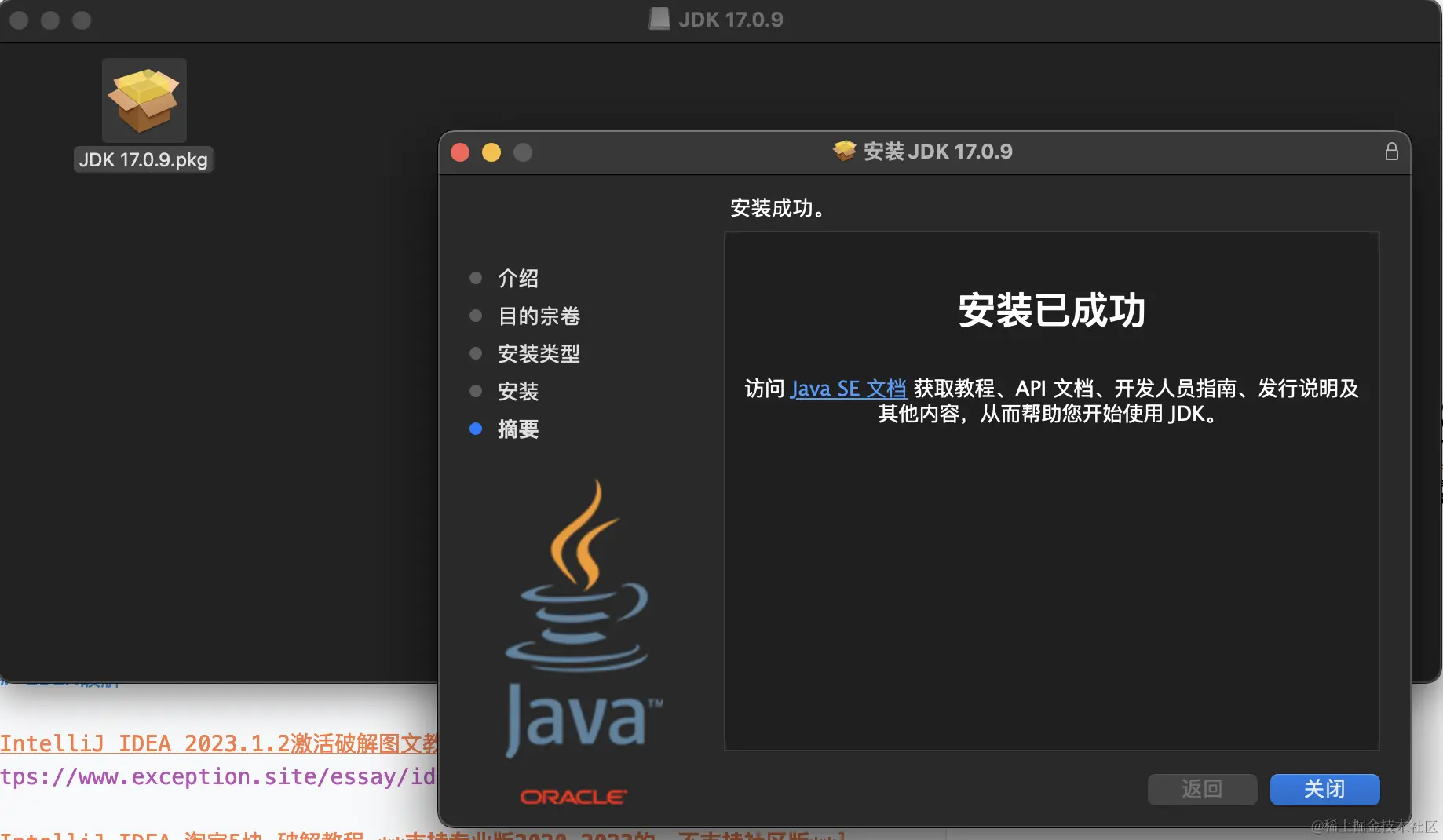Click the greyed-out 返回 button

click(x=1202, y=789)
